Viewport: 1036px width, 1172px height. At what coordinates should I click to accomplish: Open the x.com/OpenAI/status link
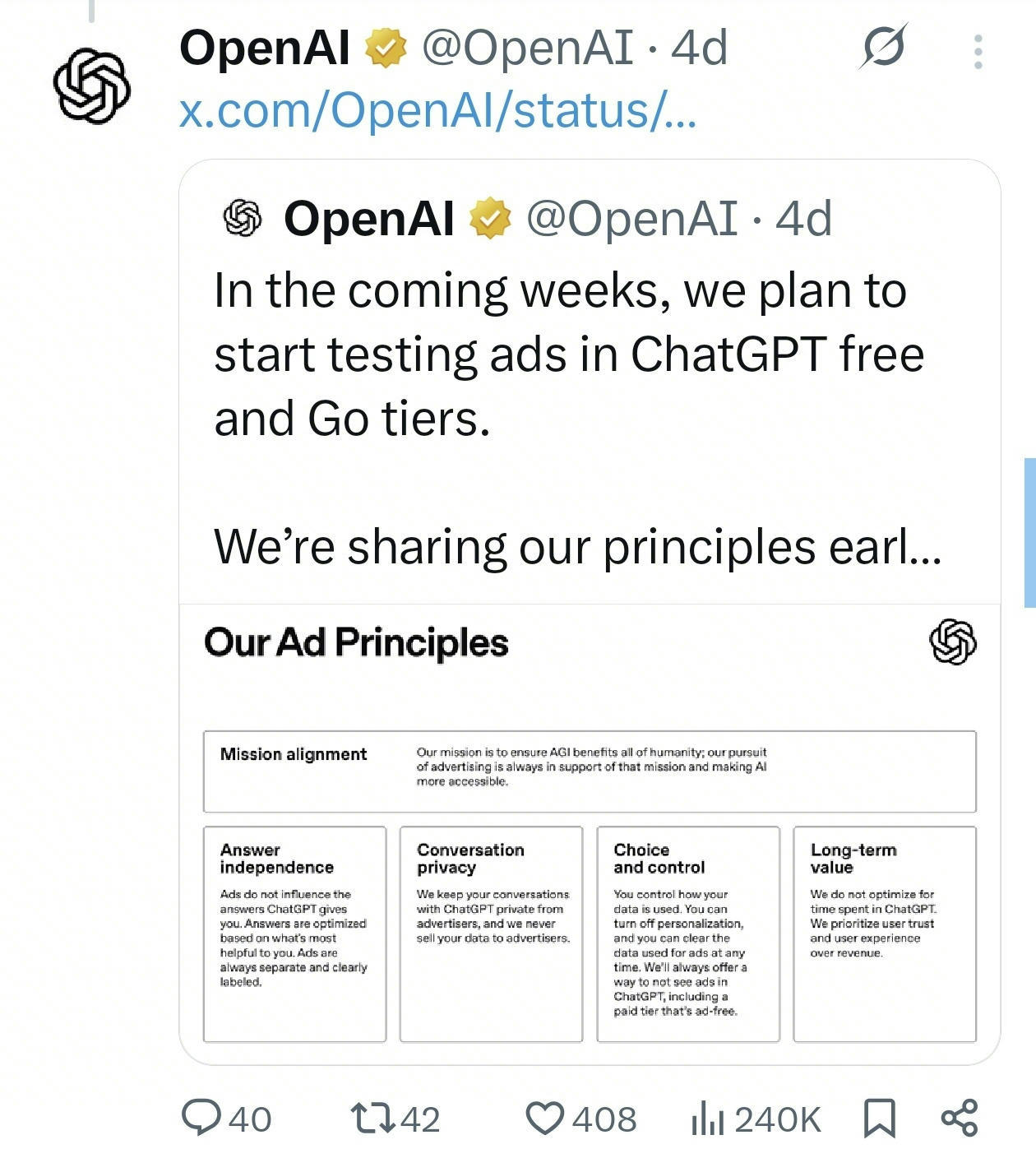pos(436,113)
